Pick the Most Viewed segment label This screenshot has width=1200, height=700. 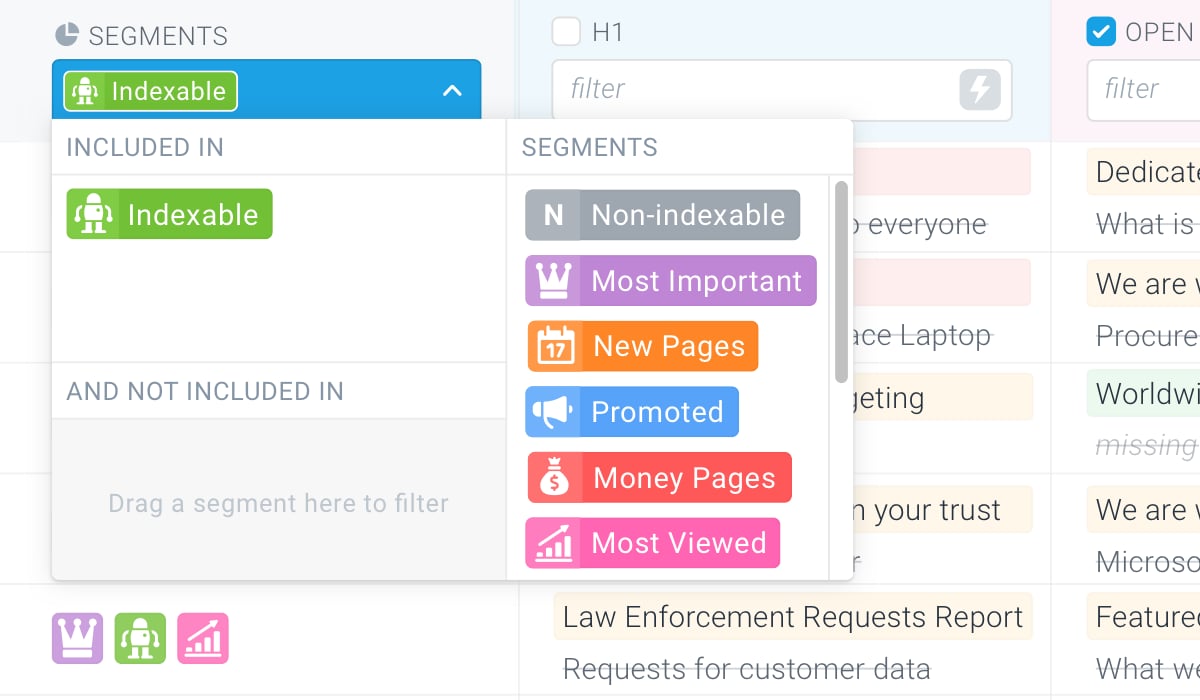tap(679, 543)
